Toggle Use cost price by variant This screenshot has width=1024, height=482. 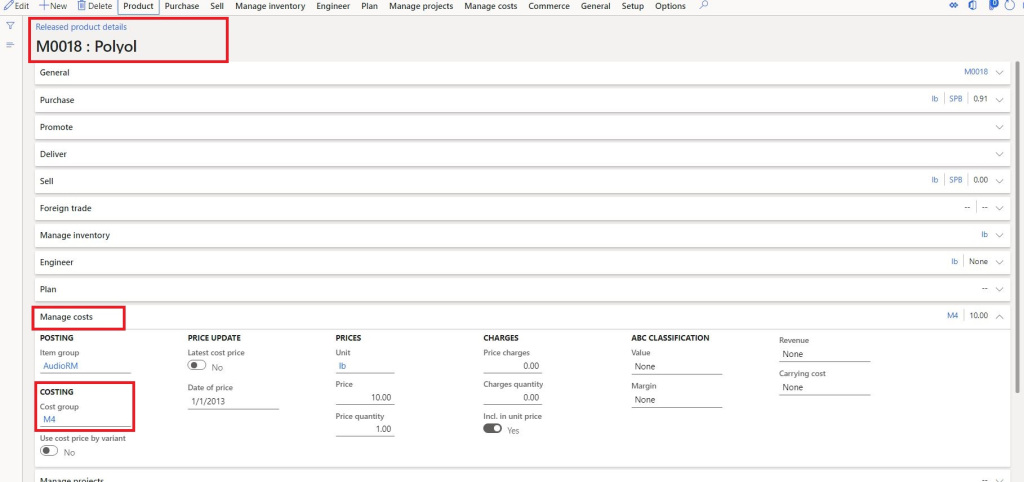50,451
